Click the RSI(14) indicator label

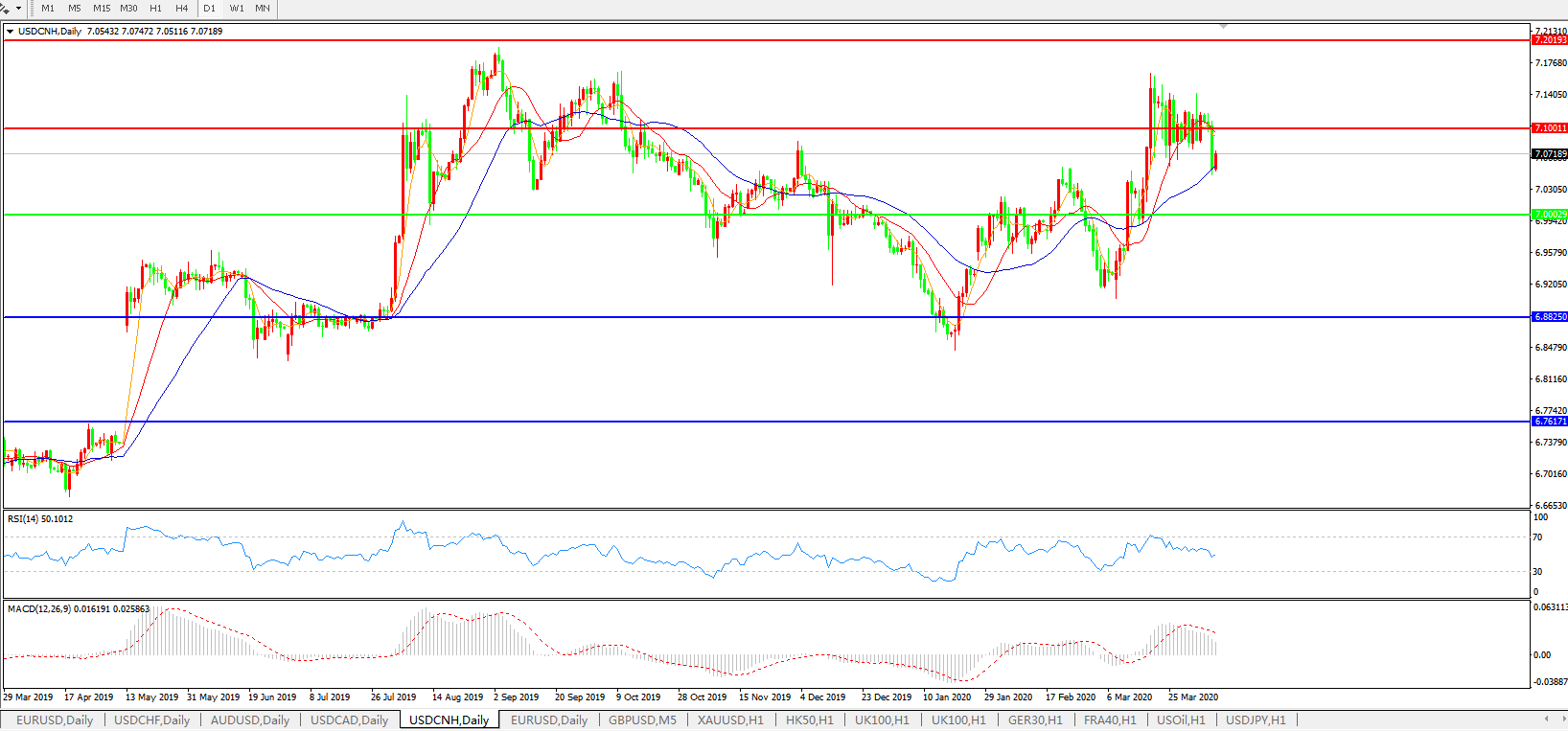(39, 519)
